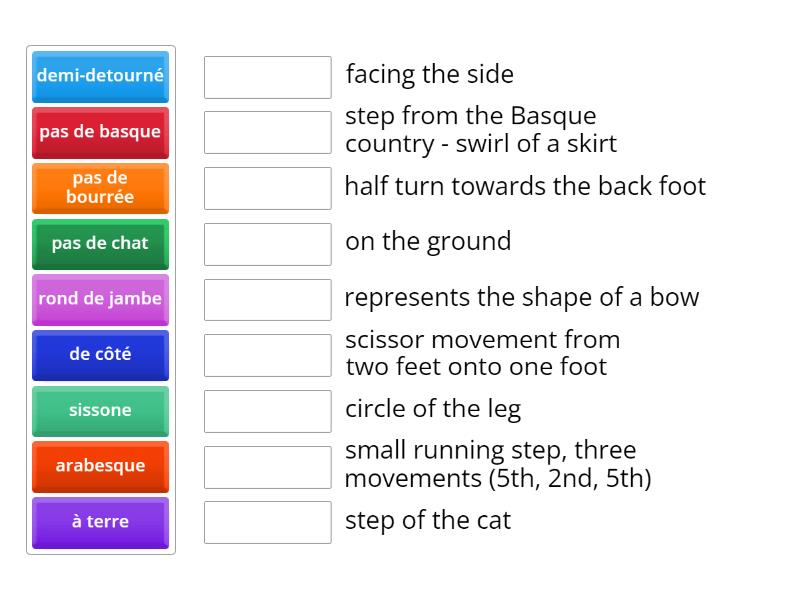Screen dimensions: 800x600
Task: Click the box beside 'shape of a bow'
Action: (x=268, y=299)
